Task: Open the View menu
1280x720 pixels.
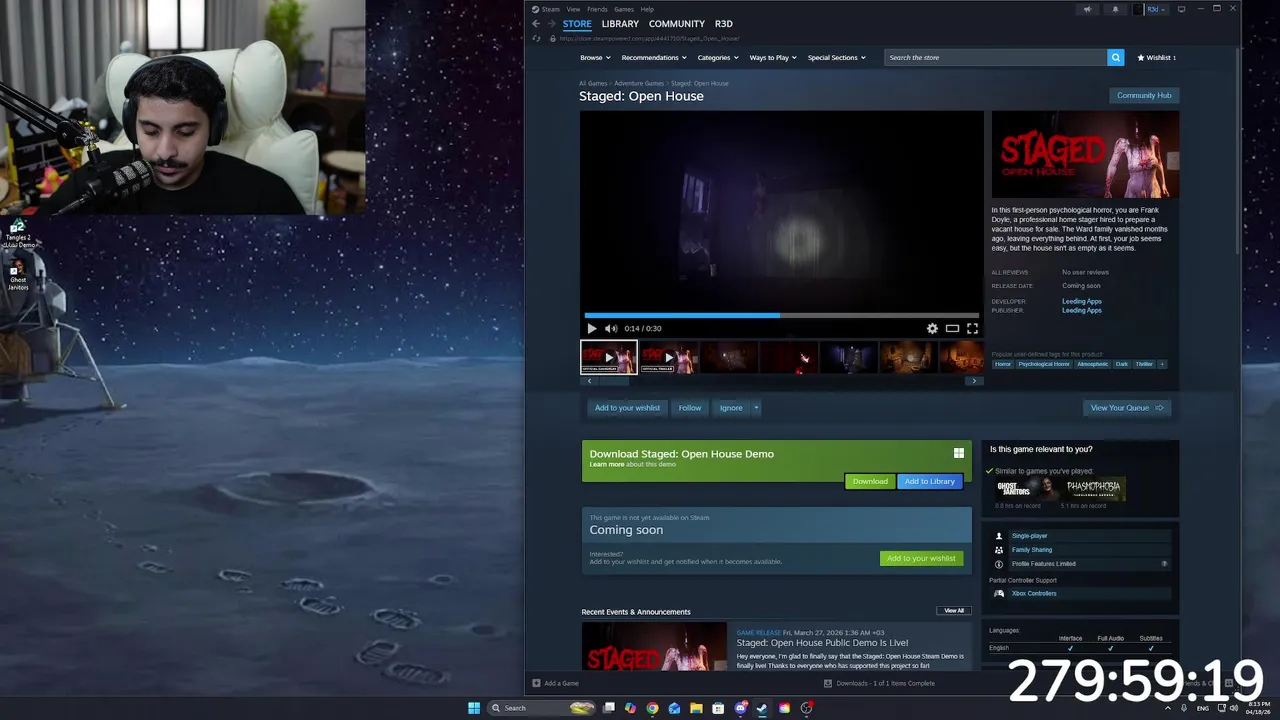Action: click(x=573, y=9)
